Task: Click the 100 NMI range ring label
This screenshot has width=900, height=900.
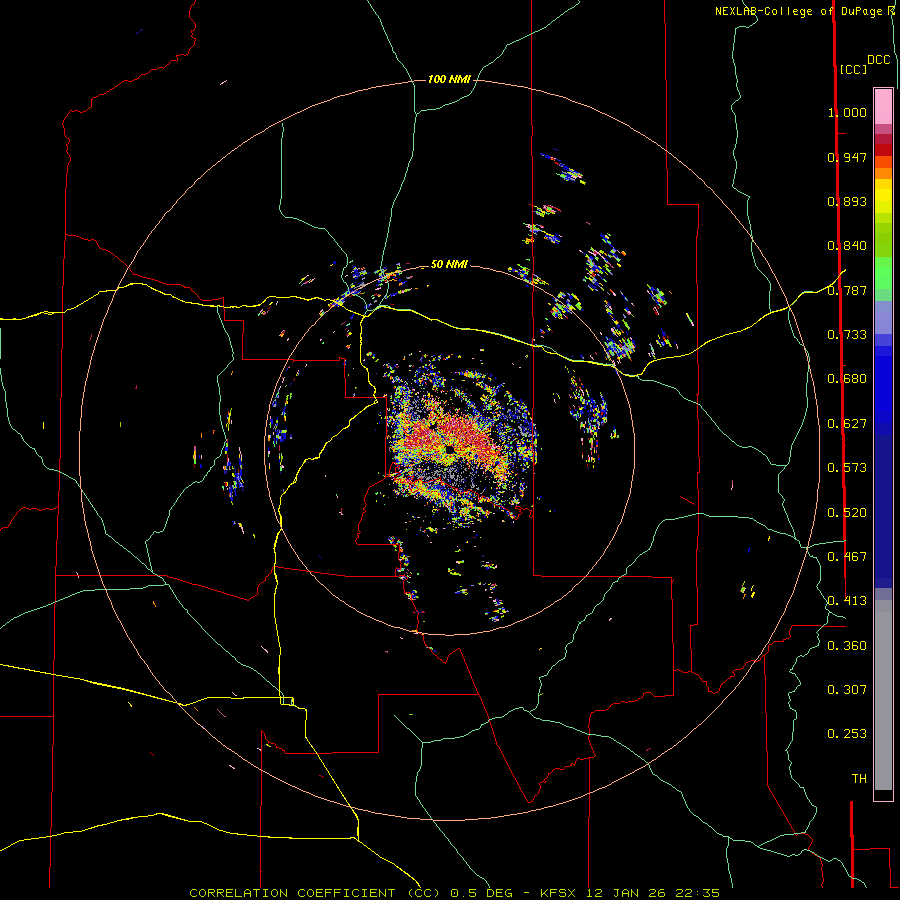Action: click(x=449, y=79)
